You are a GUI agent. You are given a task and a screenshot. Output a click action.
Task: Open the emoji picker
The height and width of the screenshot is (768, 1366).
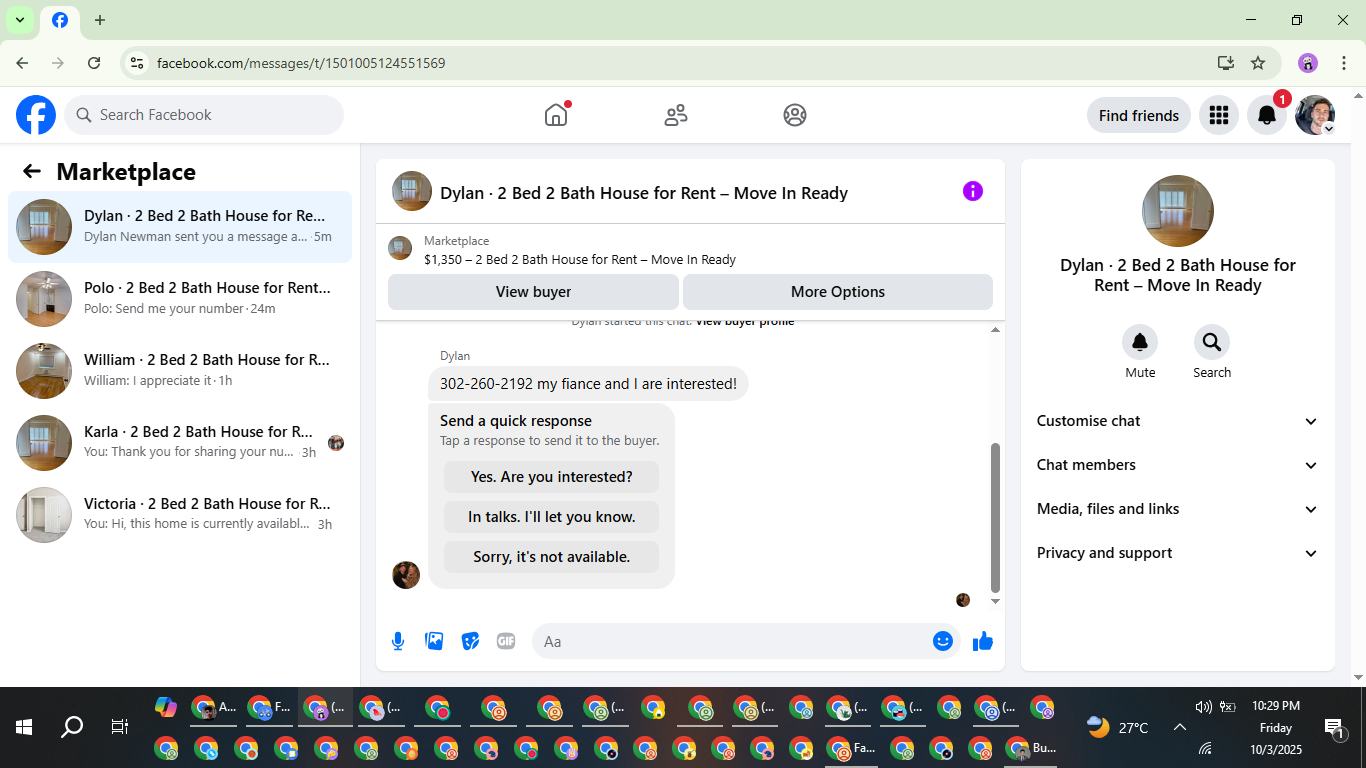tap(942, 641)
